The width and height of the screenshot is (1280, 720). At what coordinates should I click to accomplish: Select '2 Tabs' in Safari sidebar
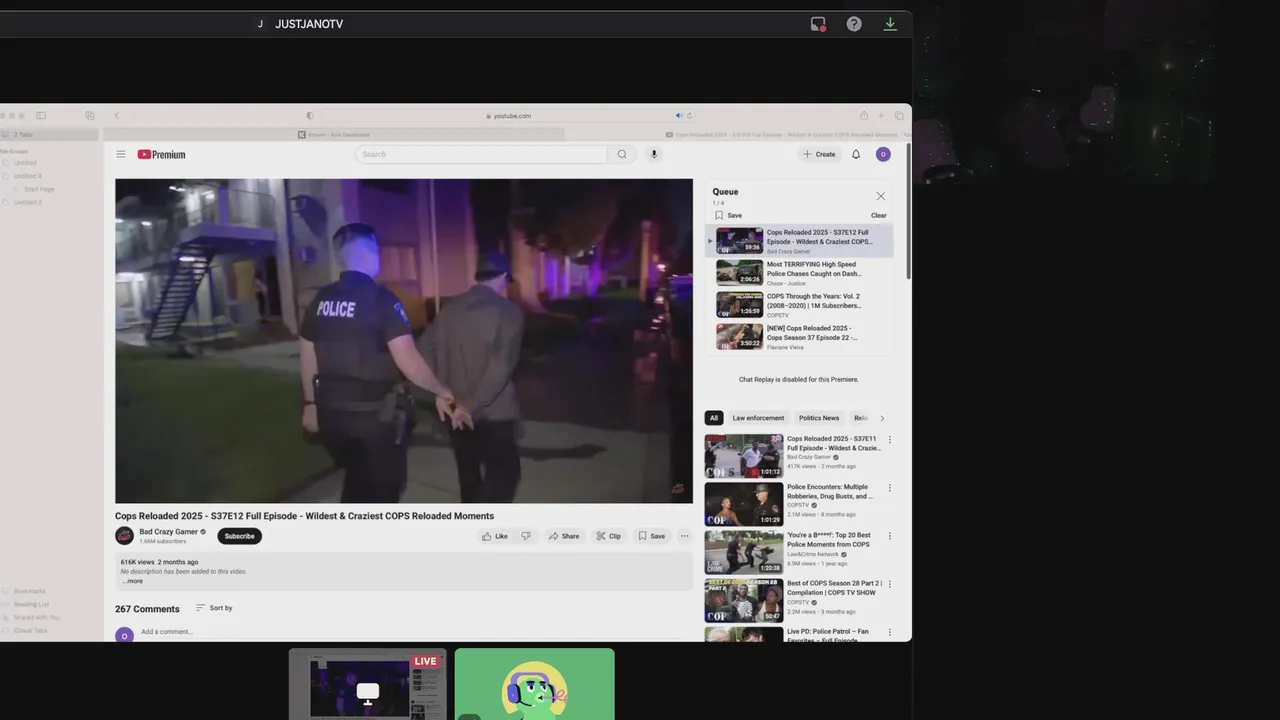click(x=50, y=134)
